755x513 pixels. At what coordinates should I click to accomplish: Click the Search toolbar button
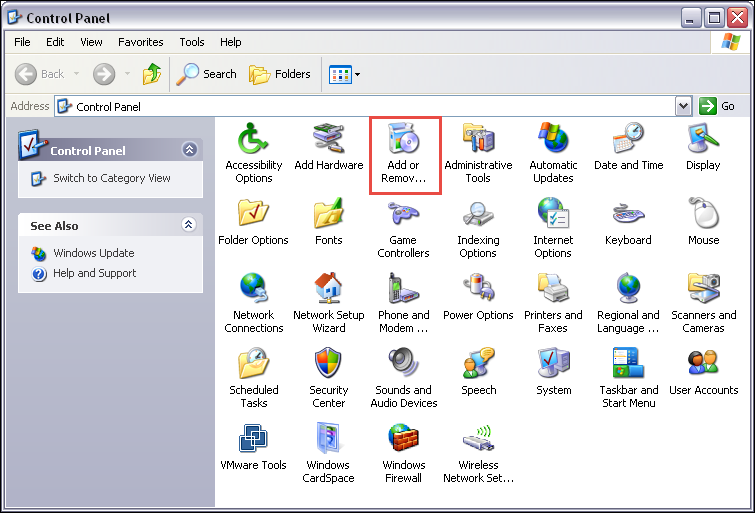pos(206,74)
